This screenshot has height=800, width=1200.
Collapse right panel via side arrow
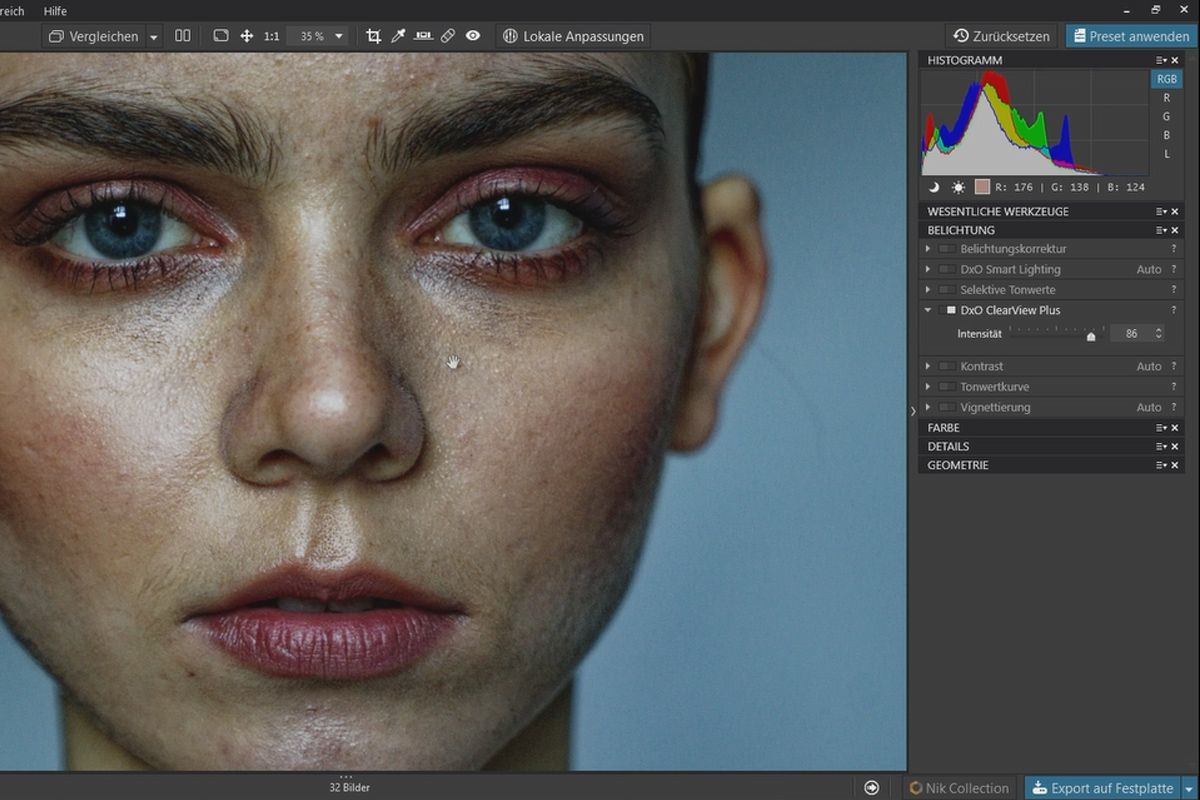pos(912,411)
